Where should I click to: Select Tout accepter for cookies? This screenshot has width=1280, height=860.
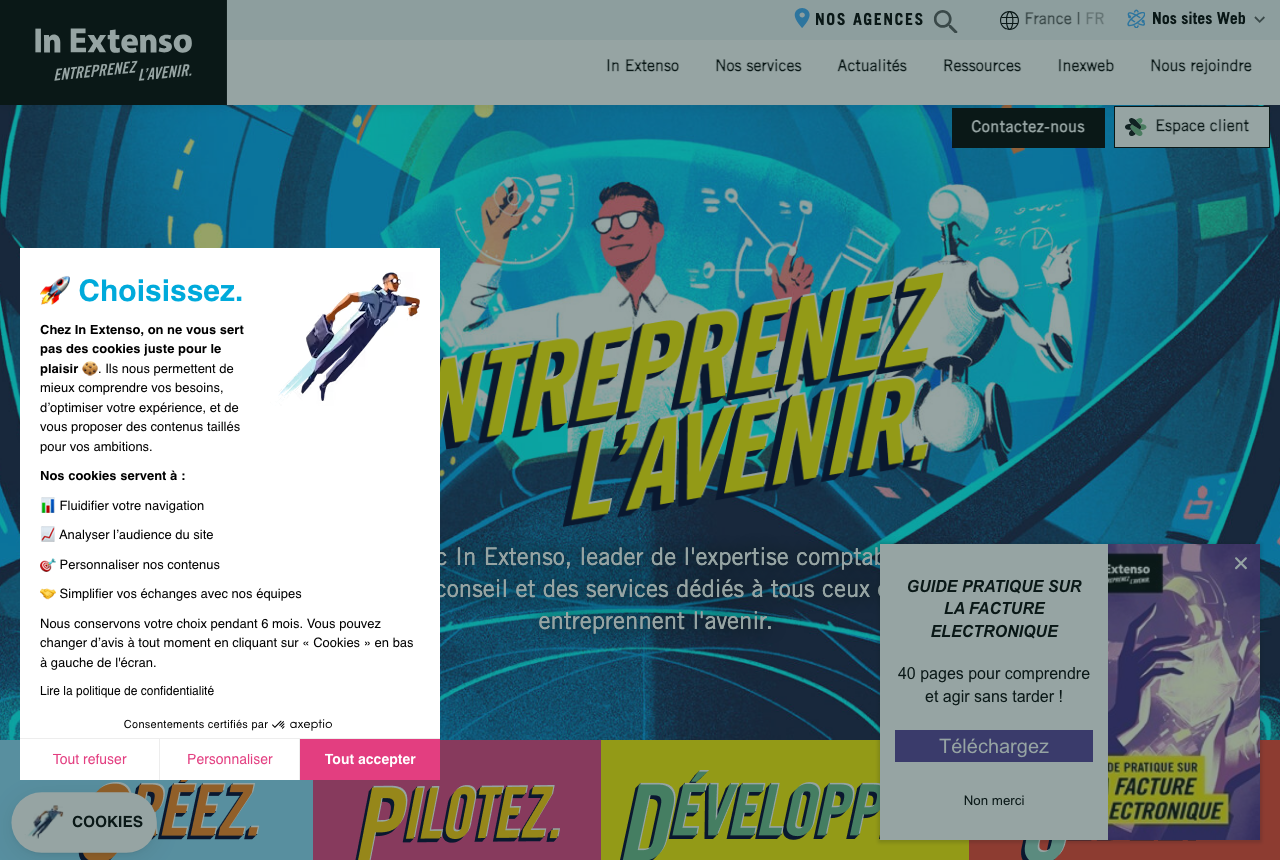coord(370,760)
